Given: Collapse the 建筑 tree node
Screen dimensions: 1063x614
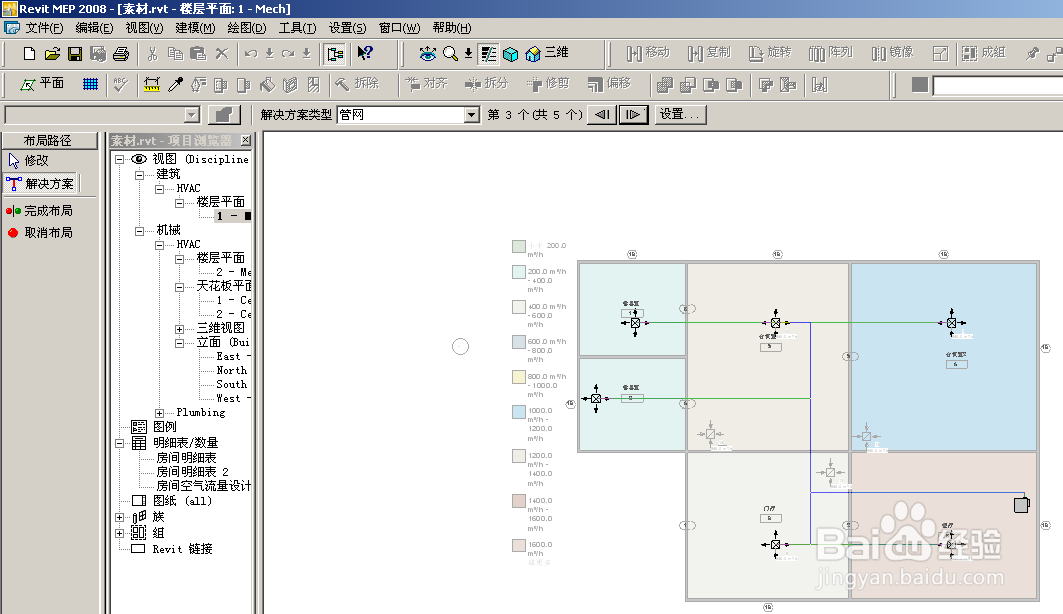Looking at the screenshot, I should click(x=140, y=174).
